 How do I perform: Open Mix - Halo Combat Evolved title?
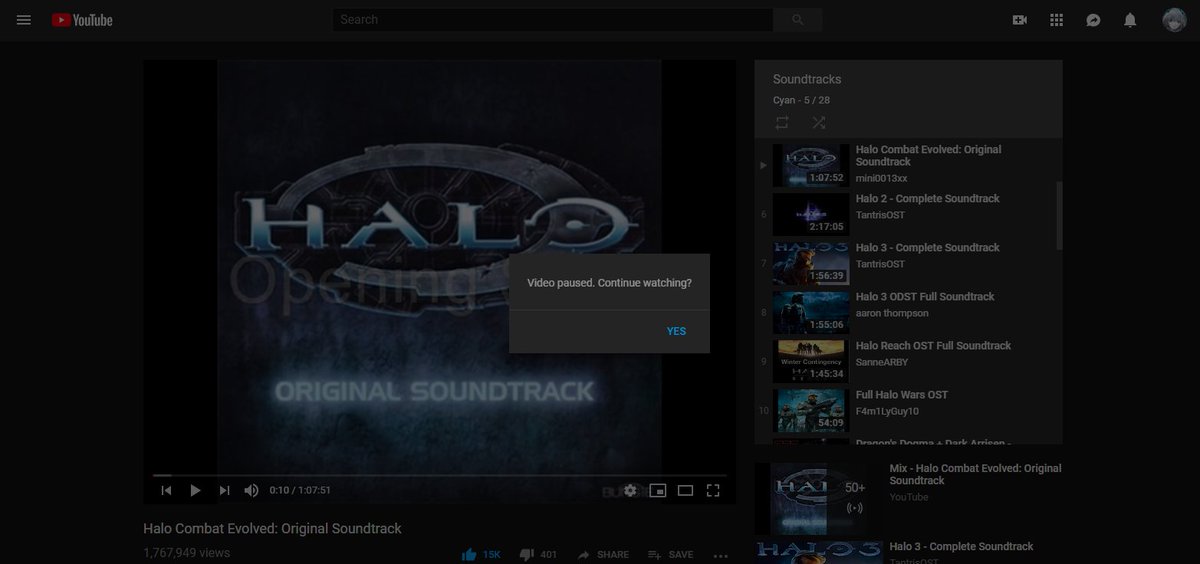click(x=975, y=474)
